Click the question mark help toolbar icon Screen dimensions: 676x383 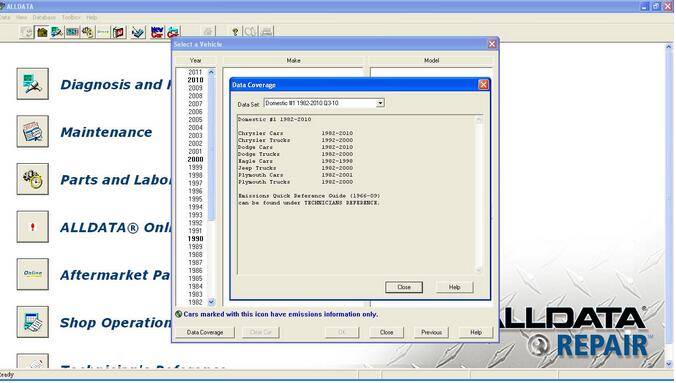click(x=235, y=32)
